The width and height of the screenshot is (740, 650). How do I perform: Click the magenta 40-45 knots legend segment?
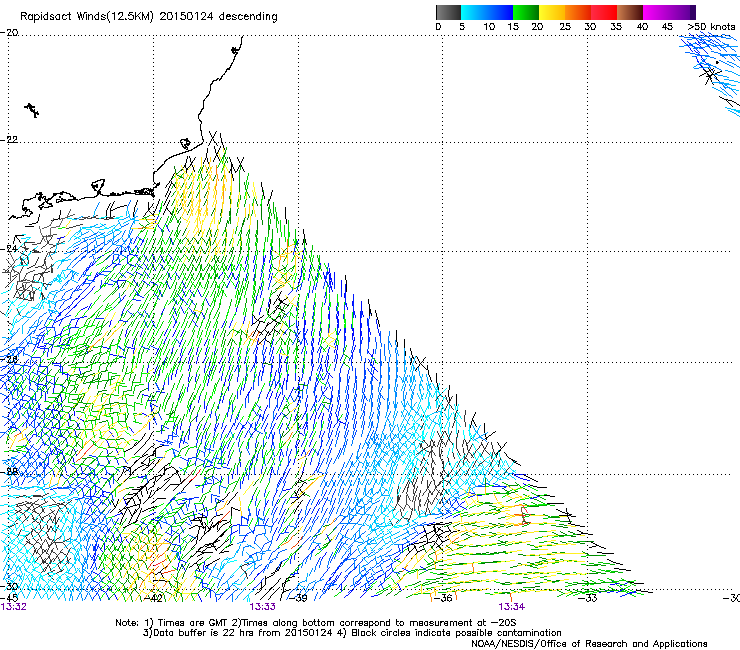[656, 12]
